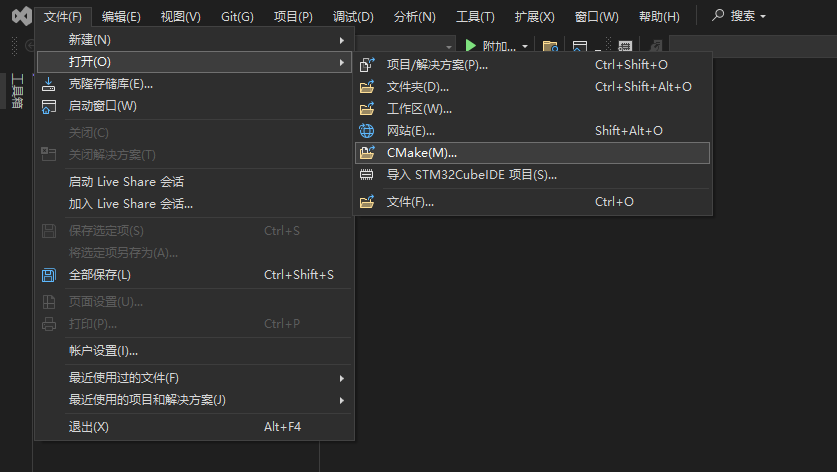The height and width of the screenshot is (472, 837).
Task: Click the CMake folder icon
Action: coord(367,153)
